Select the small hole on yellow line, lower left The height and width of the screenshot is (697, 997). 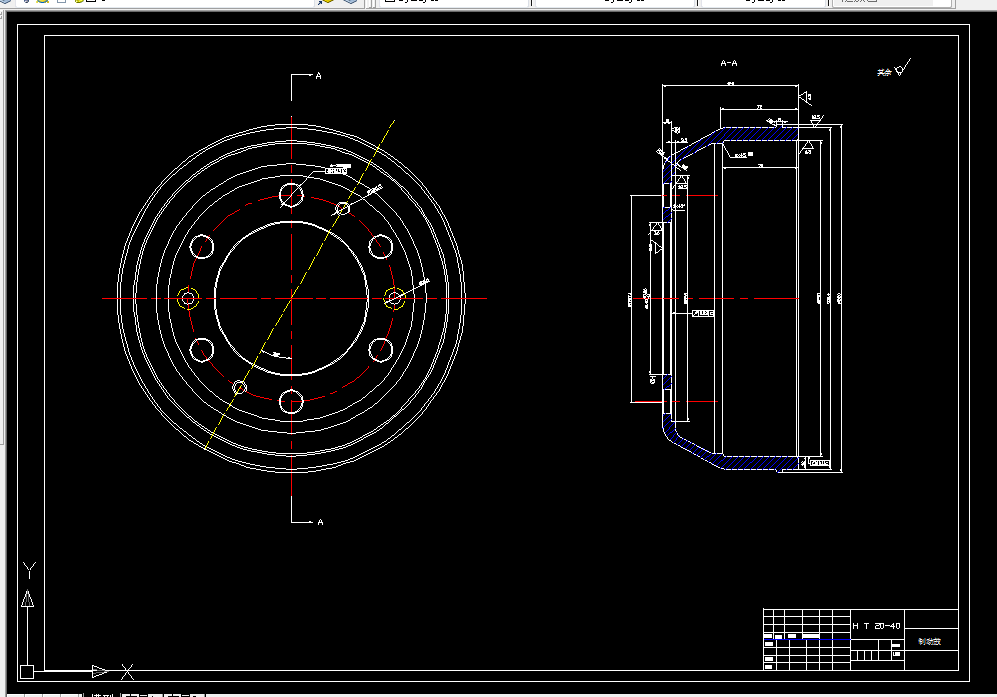(240, 387)
